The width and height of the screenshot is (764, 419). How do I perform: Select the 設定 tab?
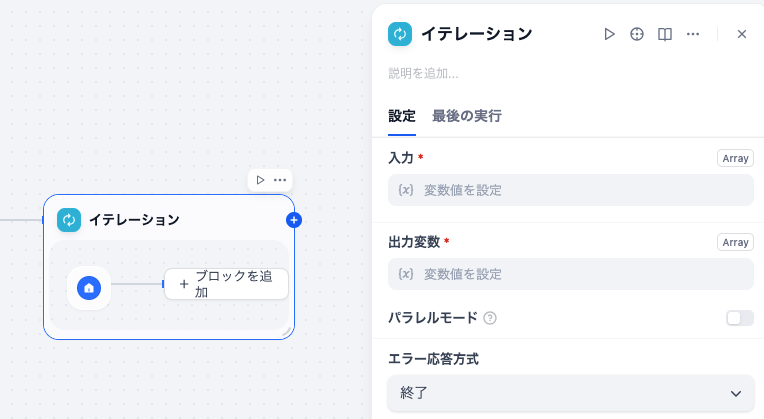pyautogui.click(x=402, y=116)
